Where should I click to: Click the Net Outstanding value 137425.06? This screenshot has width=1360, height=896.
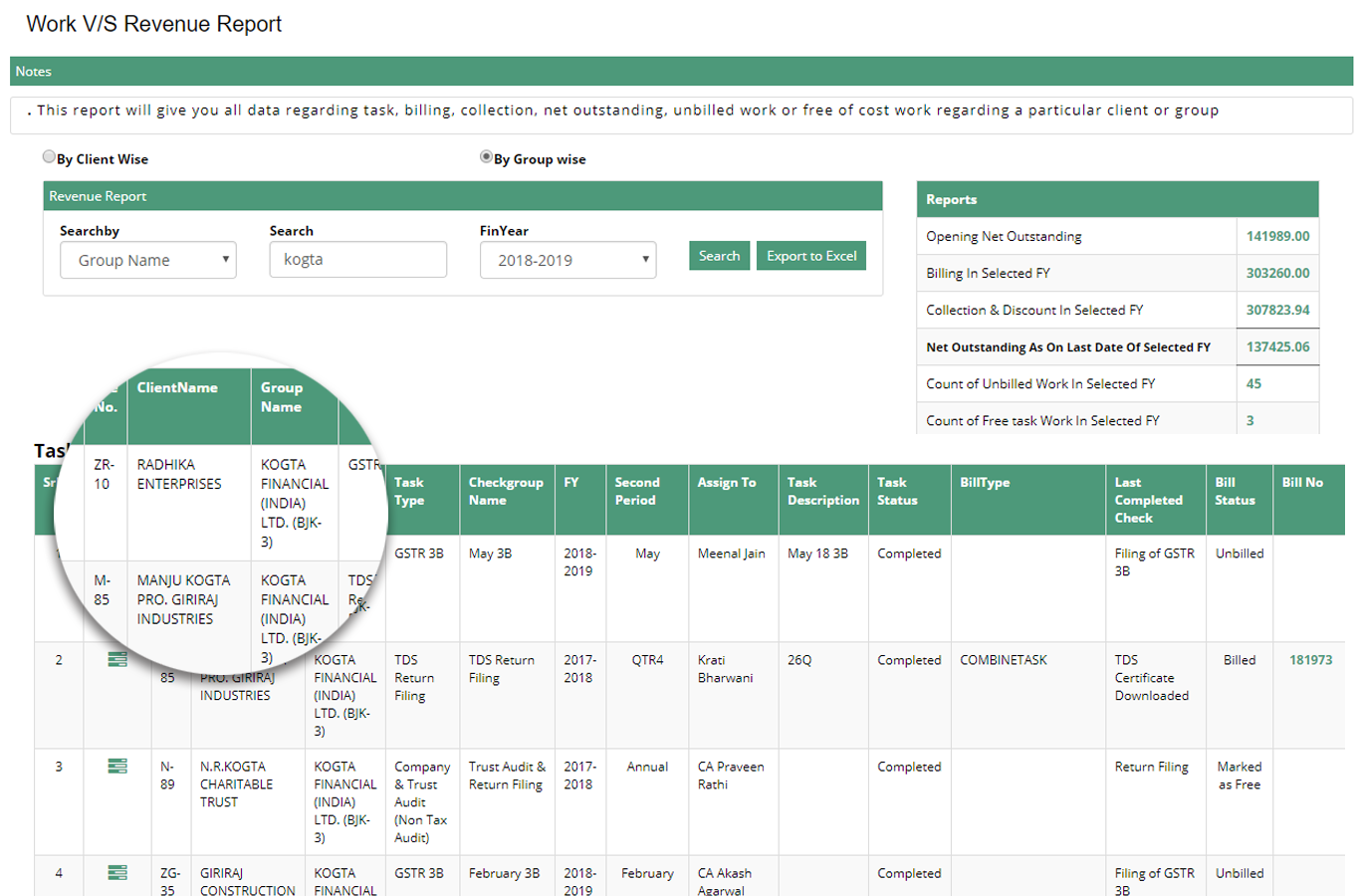(1277, 346)
